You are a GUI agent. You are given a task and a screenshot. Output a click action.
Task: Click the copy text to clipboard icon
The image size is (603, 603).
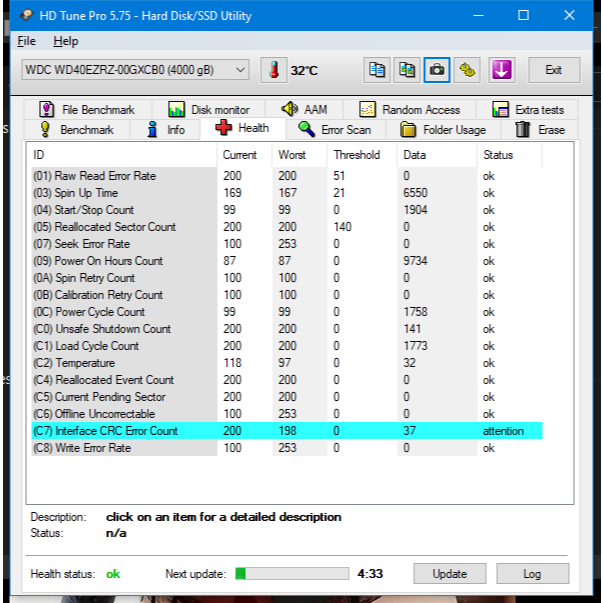click(x=377, y=70)
